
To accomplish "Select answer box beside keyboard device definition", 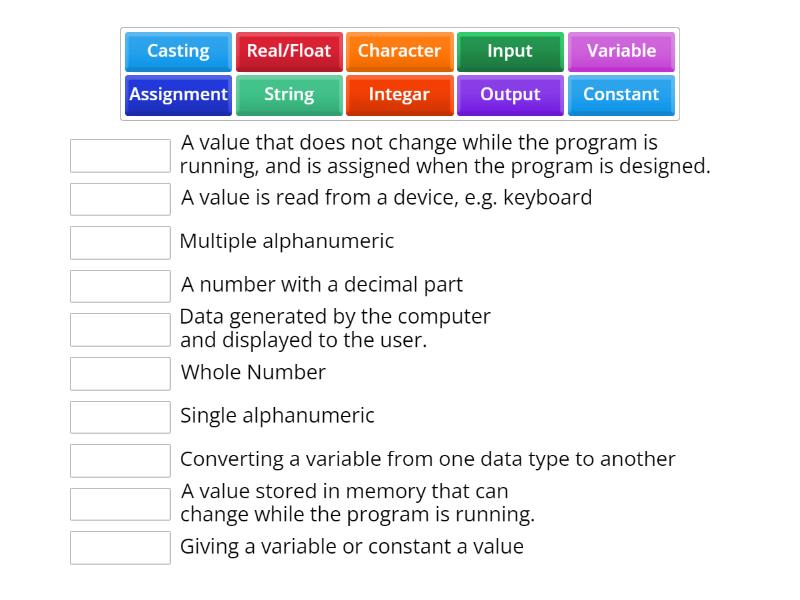I will click(x=120, y=199).
